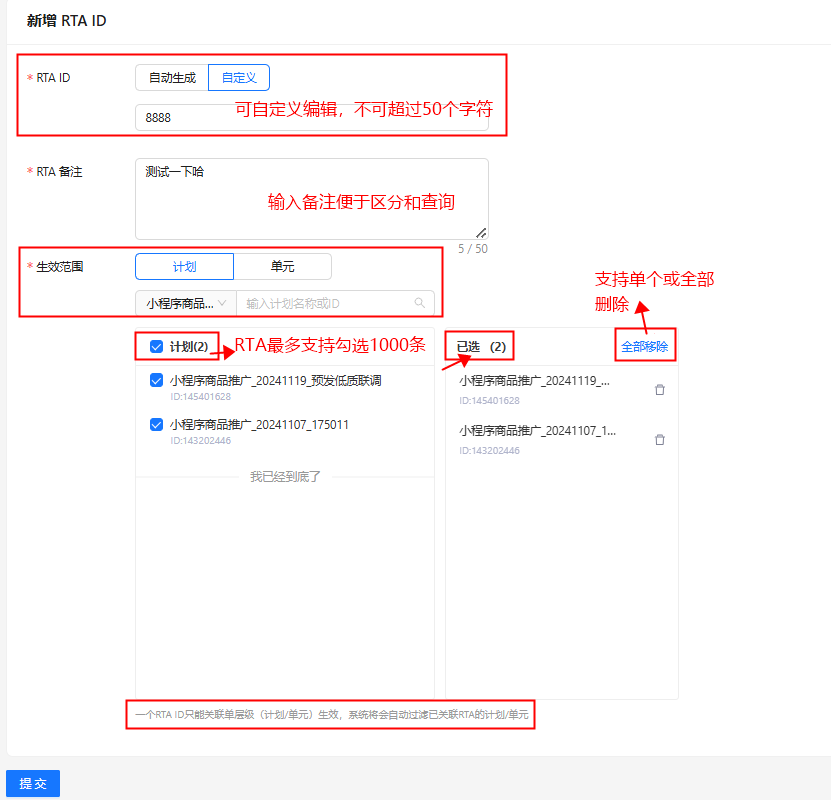Toggle the 计划(2) select-all checkbox
This screenshot has width=831, height=800.
pos(156,347)
